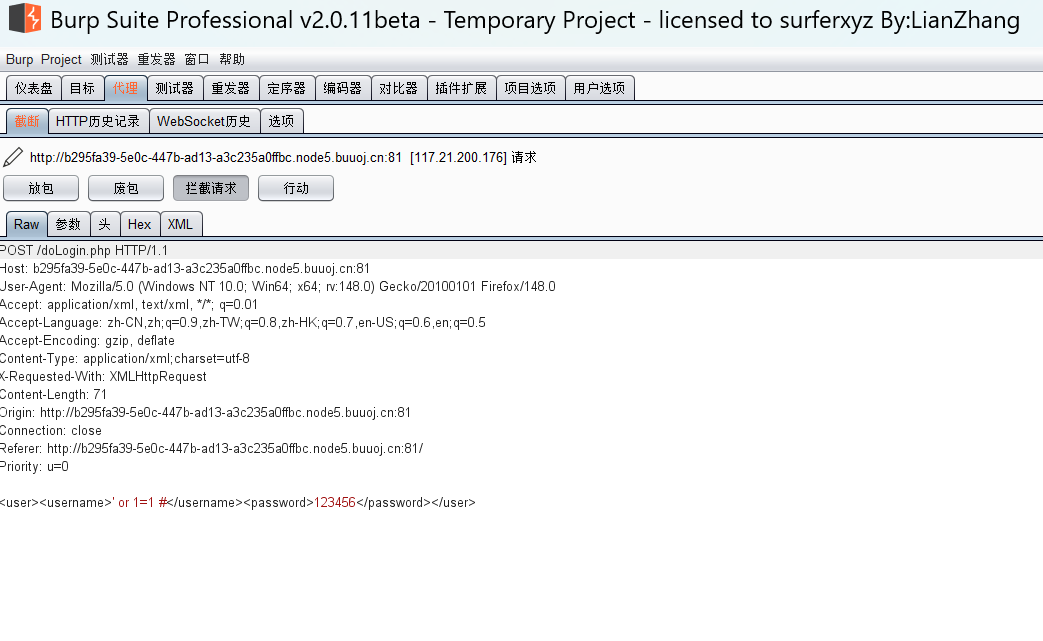
Task: Click the Content-Length: 71 line
Action: coord(53,394)
